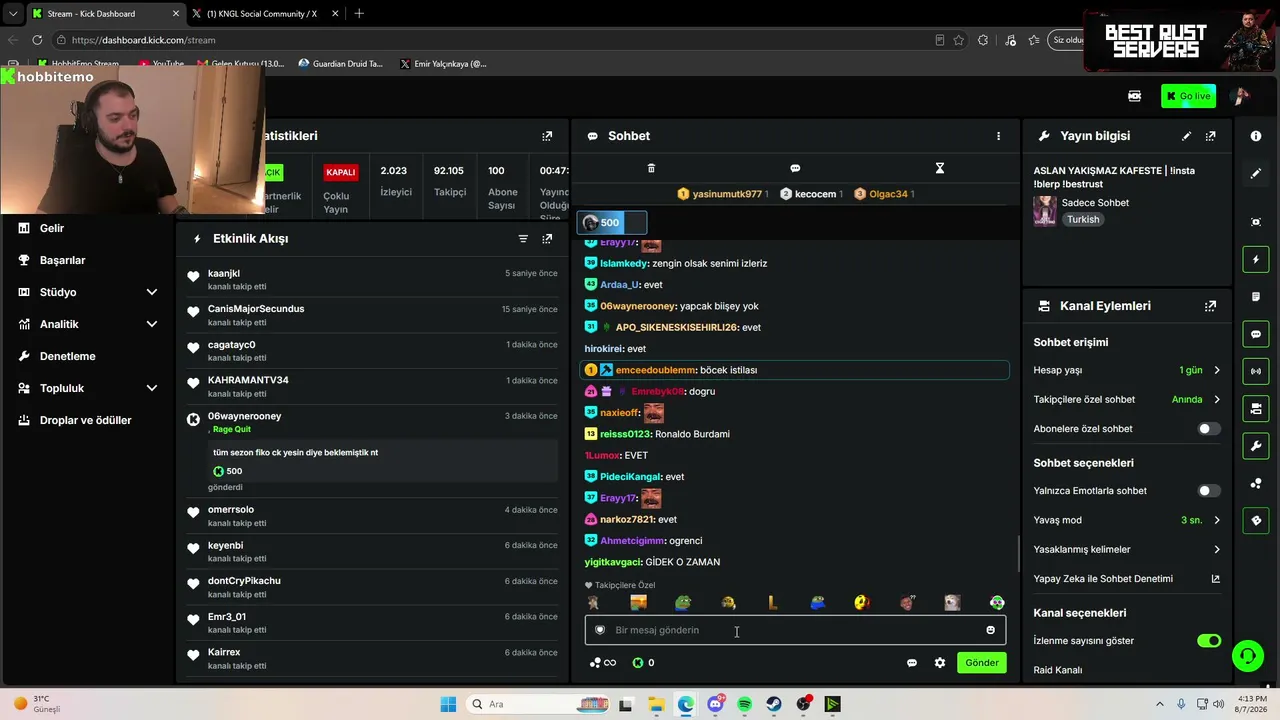This screenshot has height=720, width=1280.
Task: Click the Turkish language tag
Action: [x=1083, y=220]
